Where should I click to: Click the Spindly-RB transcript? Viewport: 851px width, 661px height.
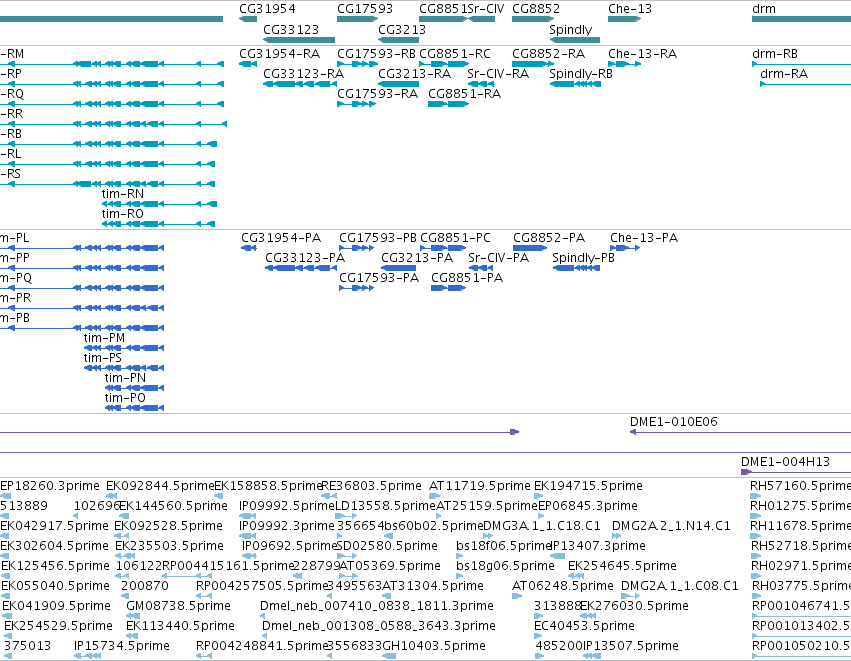[x=575, y=84]
